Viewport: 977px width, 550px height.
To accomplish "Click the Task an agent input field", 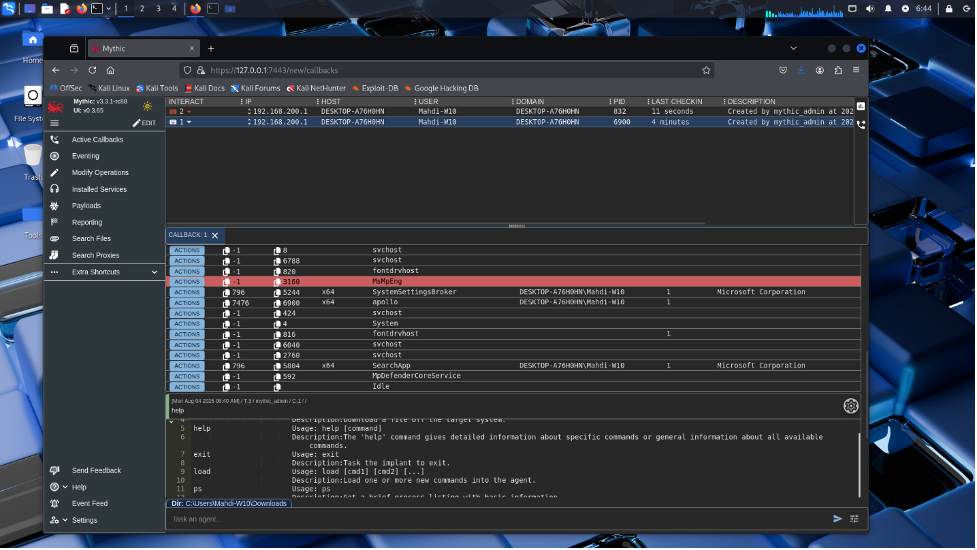I will 498,519.
